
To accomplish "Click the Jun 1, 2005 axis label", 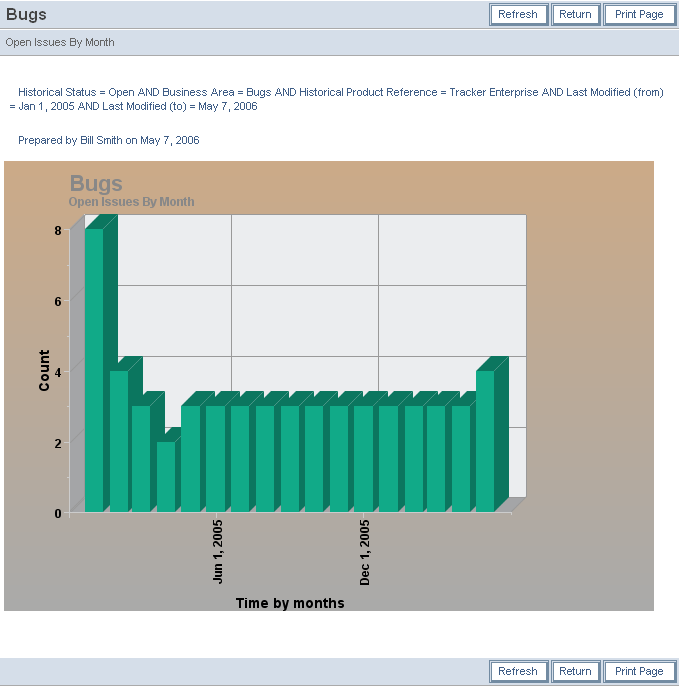I will [x=218, y=551].
